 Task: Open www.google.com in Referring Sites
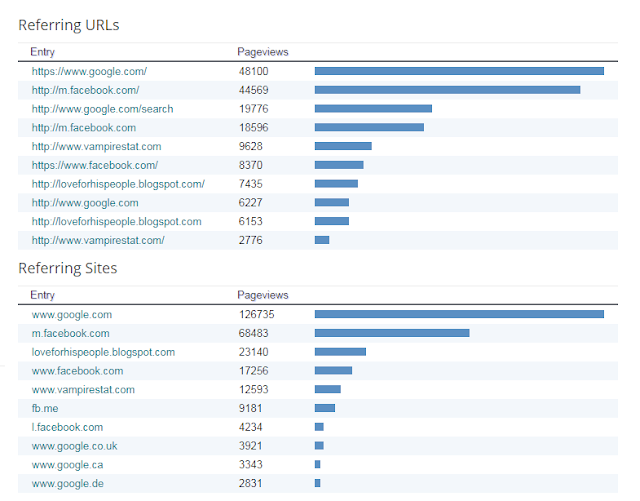pos(72,315)
